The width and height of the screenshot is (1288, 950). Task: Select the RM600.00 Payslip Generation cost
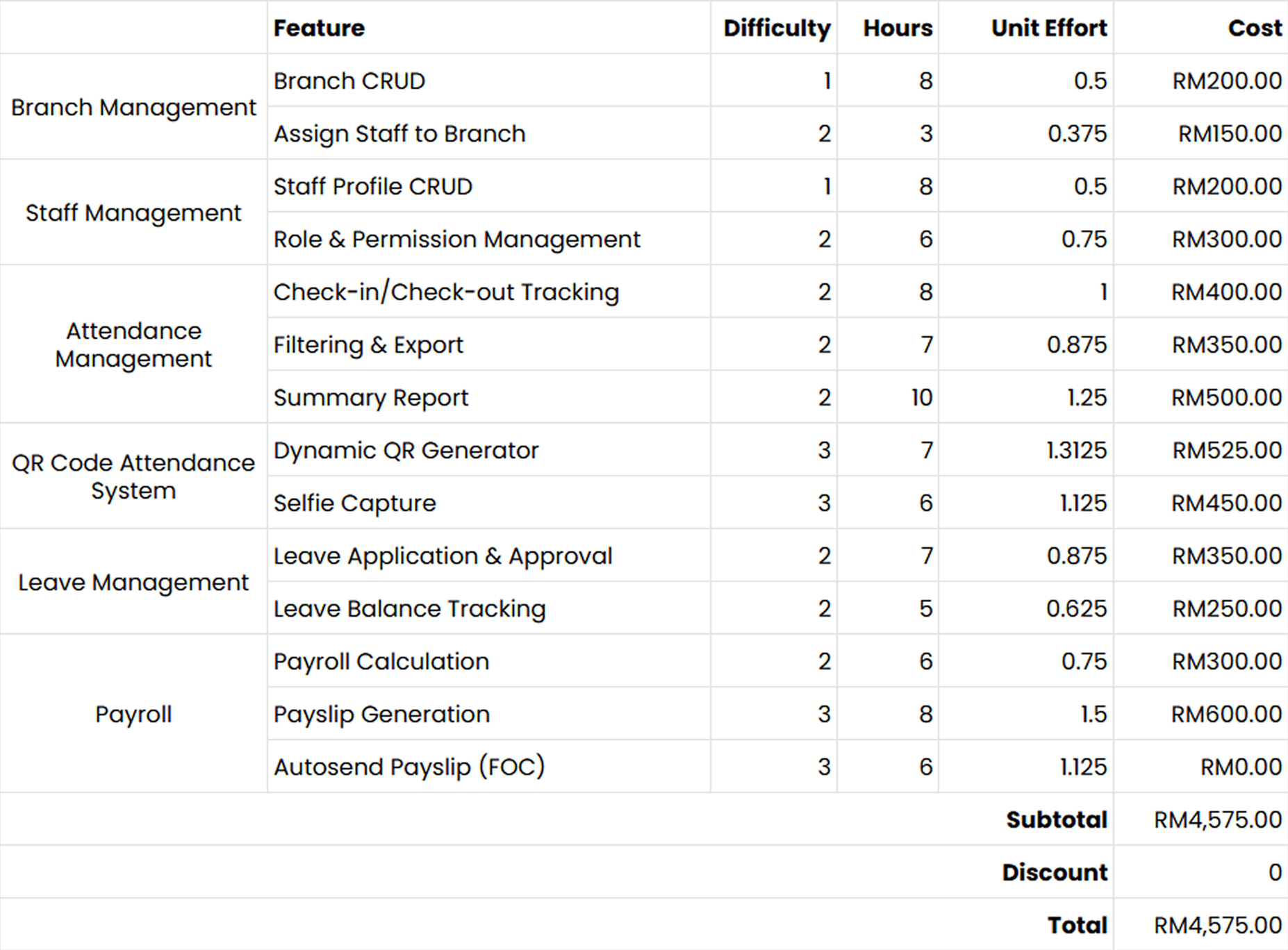tap(1226, 715)
